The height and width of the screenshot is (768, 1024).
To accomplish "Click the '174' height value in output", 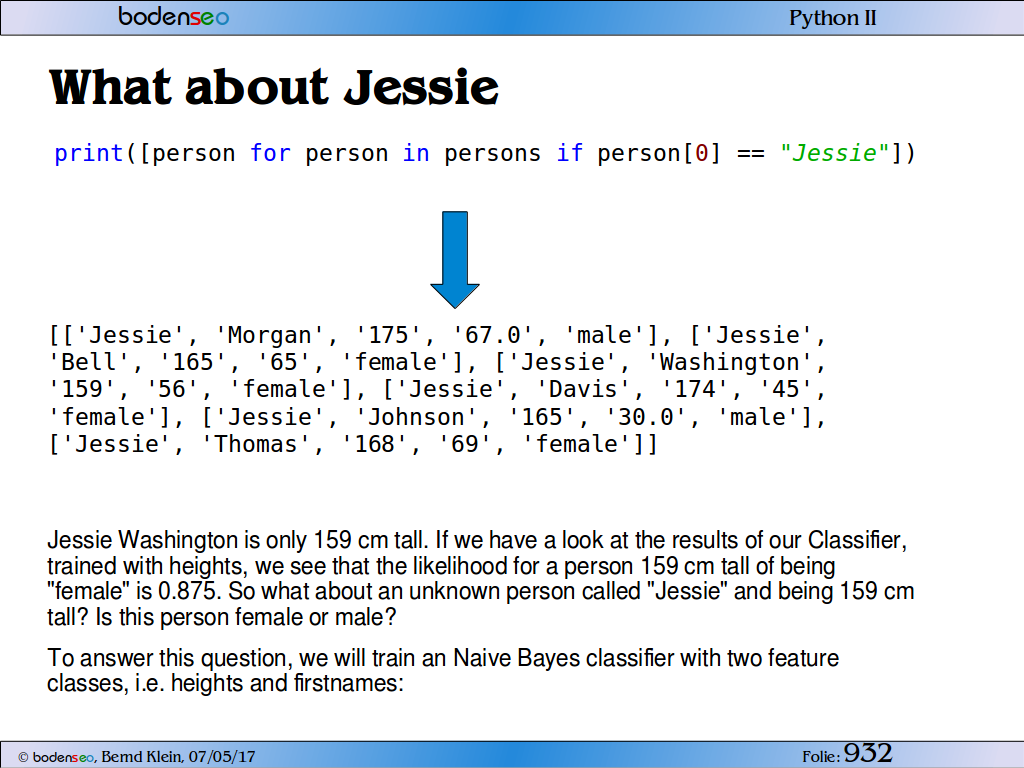I will (x=694, y=389).
